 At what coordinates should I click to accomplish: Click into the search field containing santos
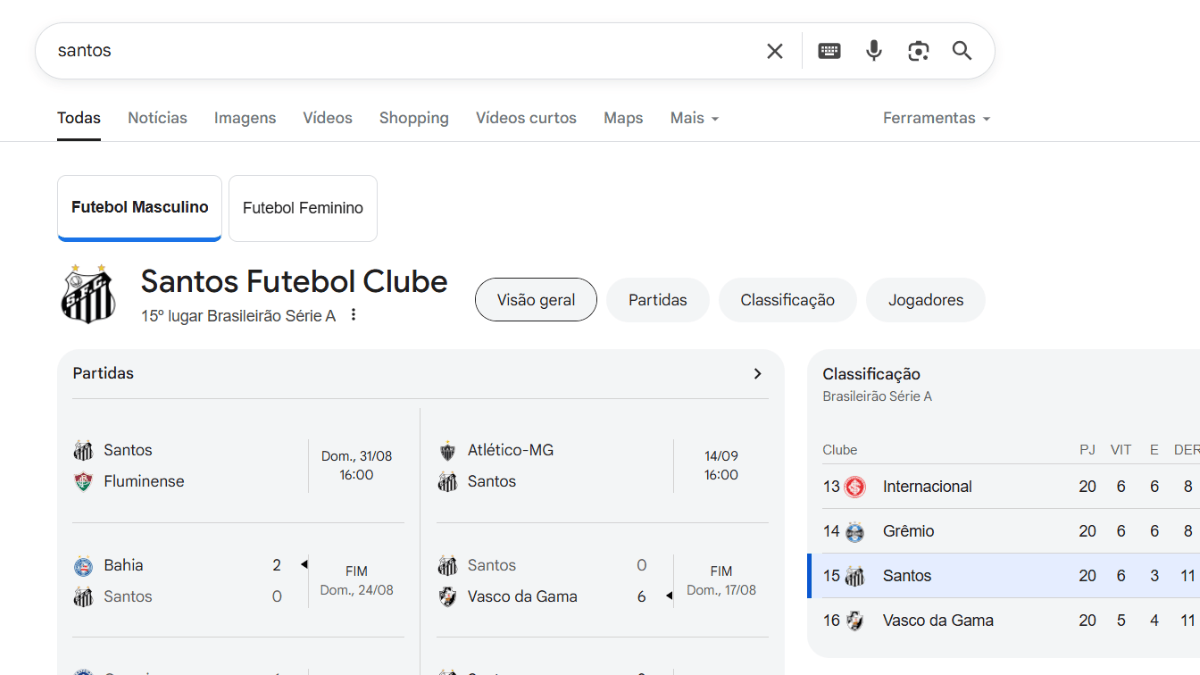(x=400, y=51)
